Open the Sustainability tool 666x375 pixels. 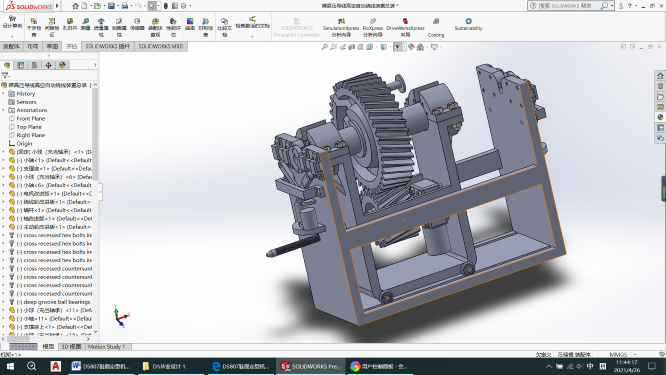pyautogui.click(x=468, y=24)
